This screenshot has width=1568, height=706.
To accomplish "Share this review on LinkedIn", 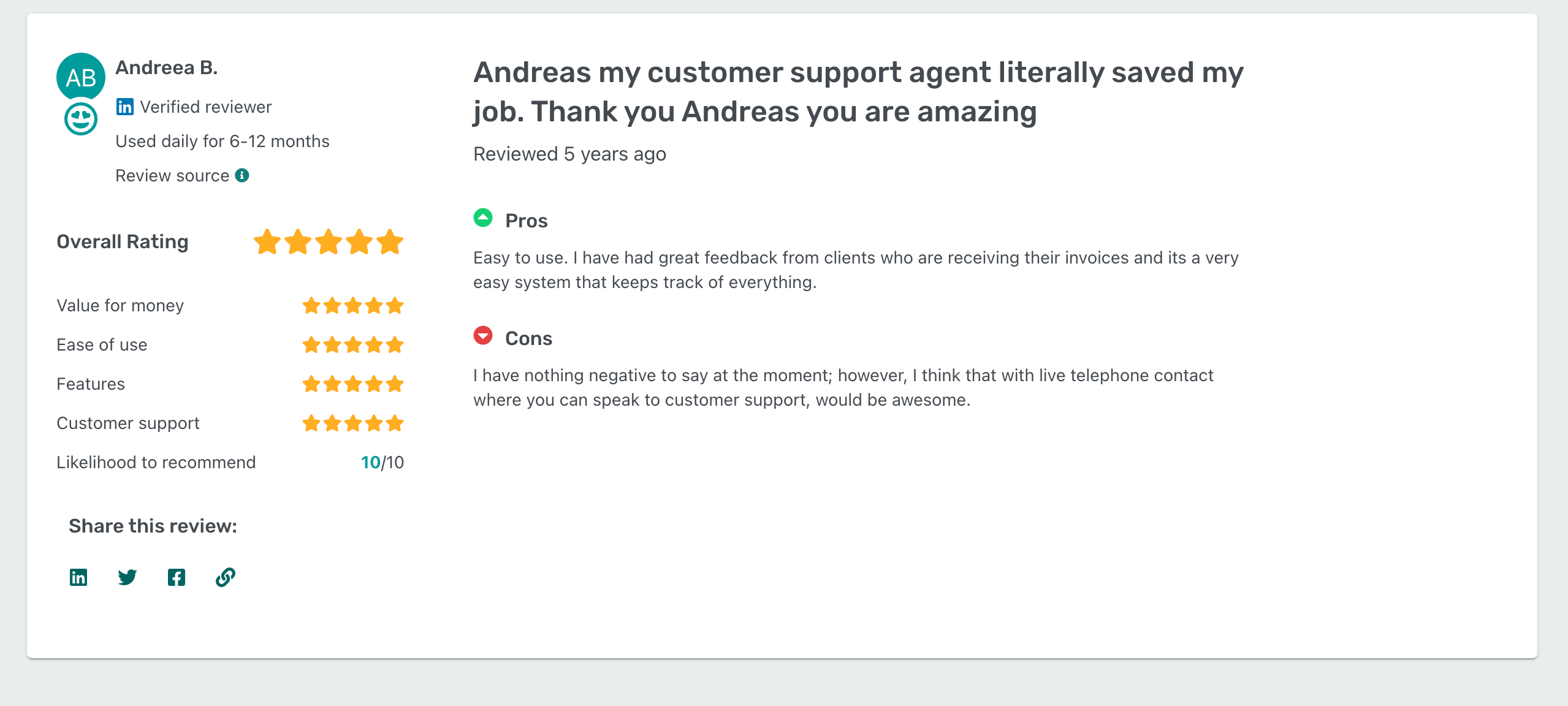I will pos(78,577).
